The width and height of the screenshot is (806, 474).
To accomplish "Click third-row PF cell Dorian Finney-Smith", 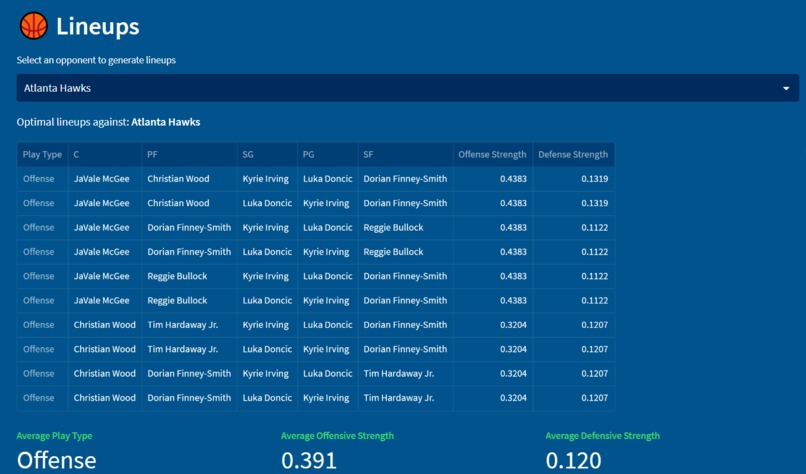I will click(x=189, y=227).
